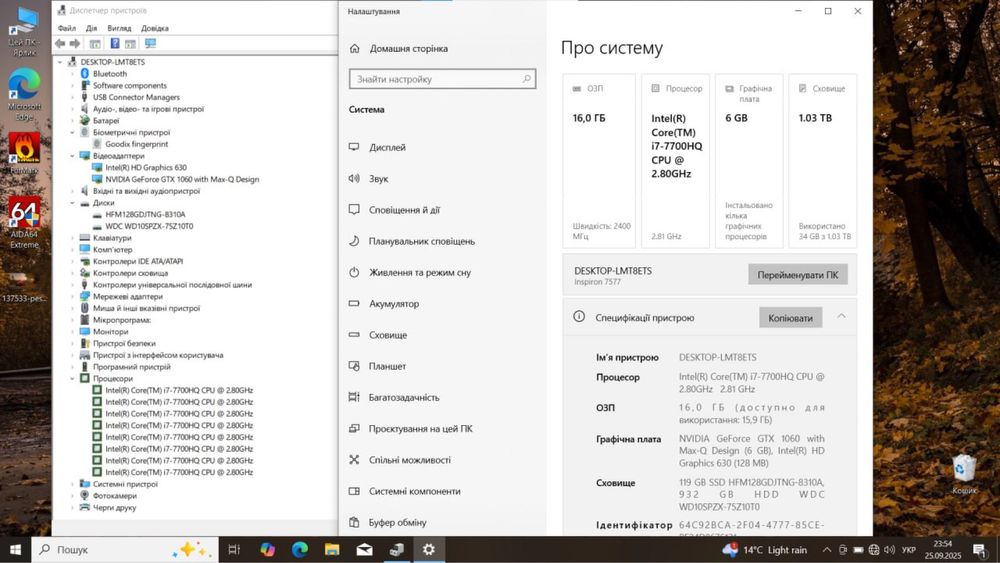
Task: Open the Windows Start menu
Action: click(15, 550)
